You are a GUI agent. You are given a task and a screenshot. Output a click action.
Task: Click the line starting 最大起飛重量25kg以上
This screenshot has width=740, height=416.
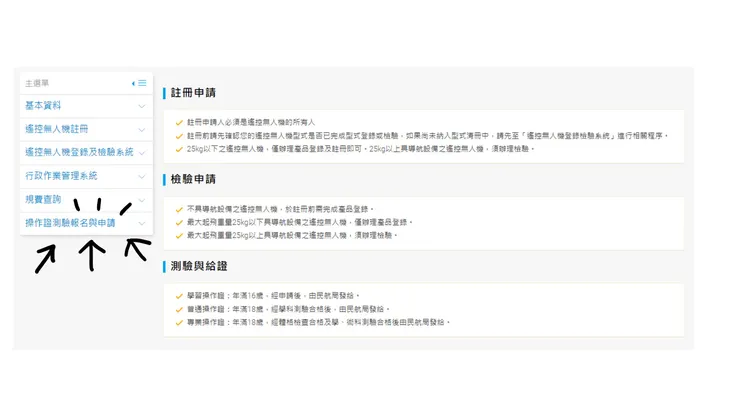tap(292, 235)
